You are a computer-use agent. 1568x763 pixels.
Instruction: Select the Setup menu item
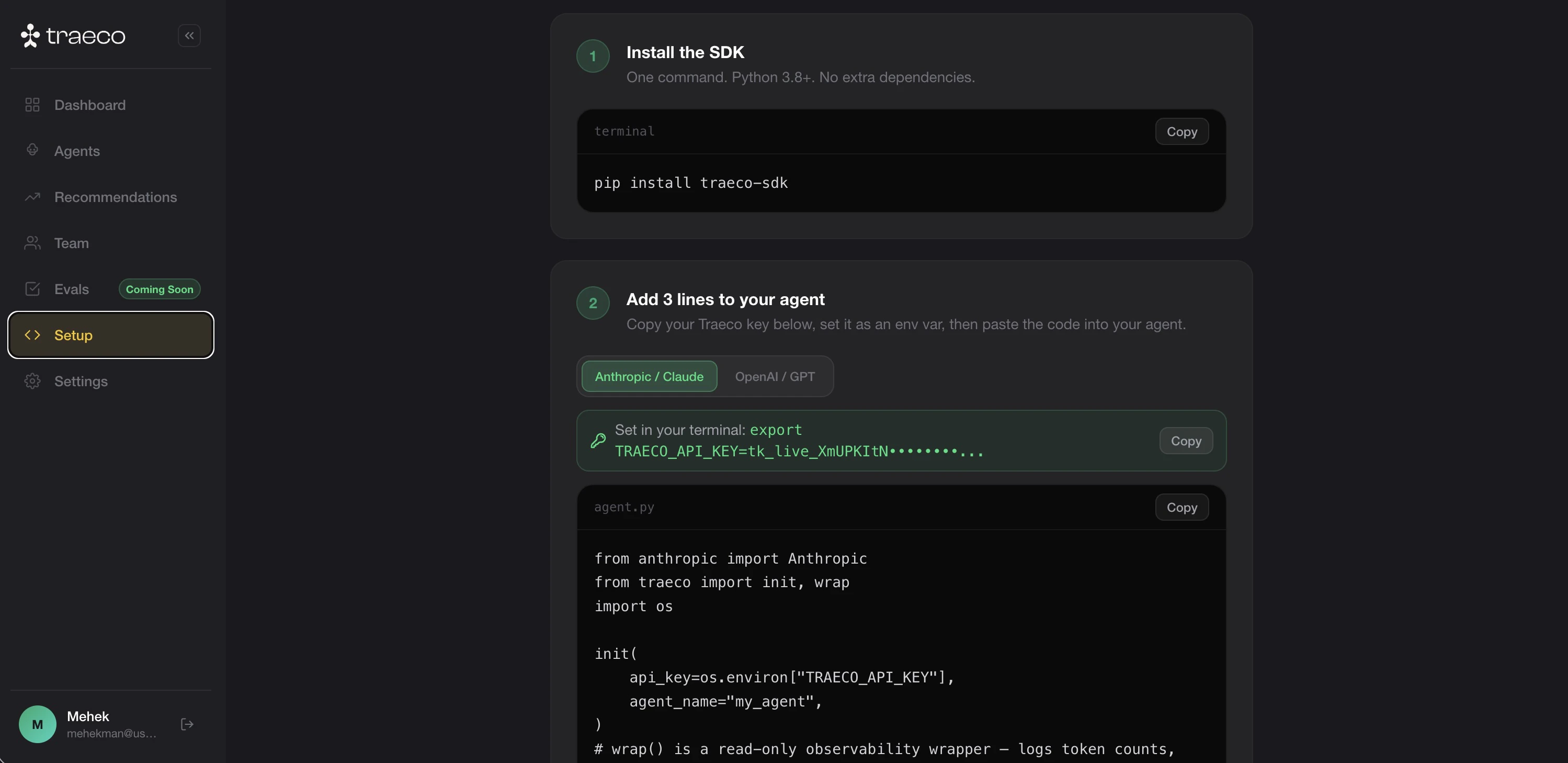tap(111, 335)
